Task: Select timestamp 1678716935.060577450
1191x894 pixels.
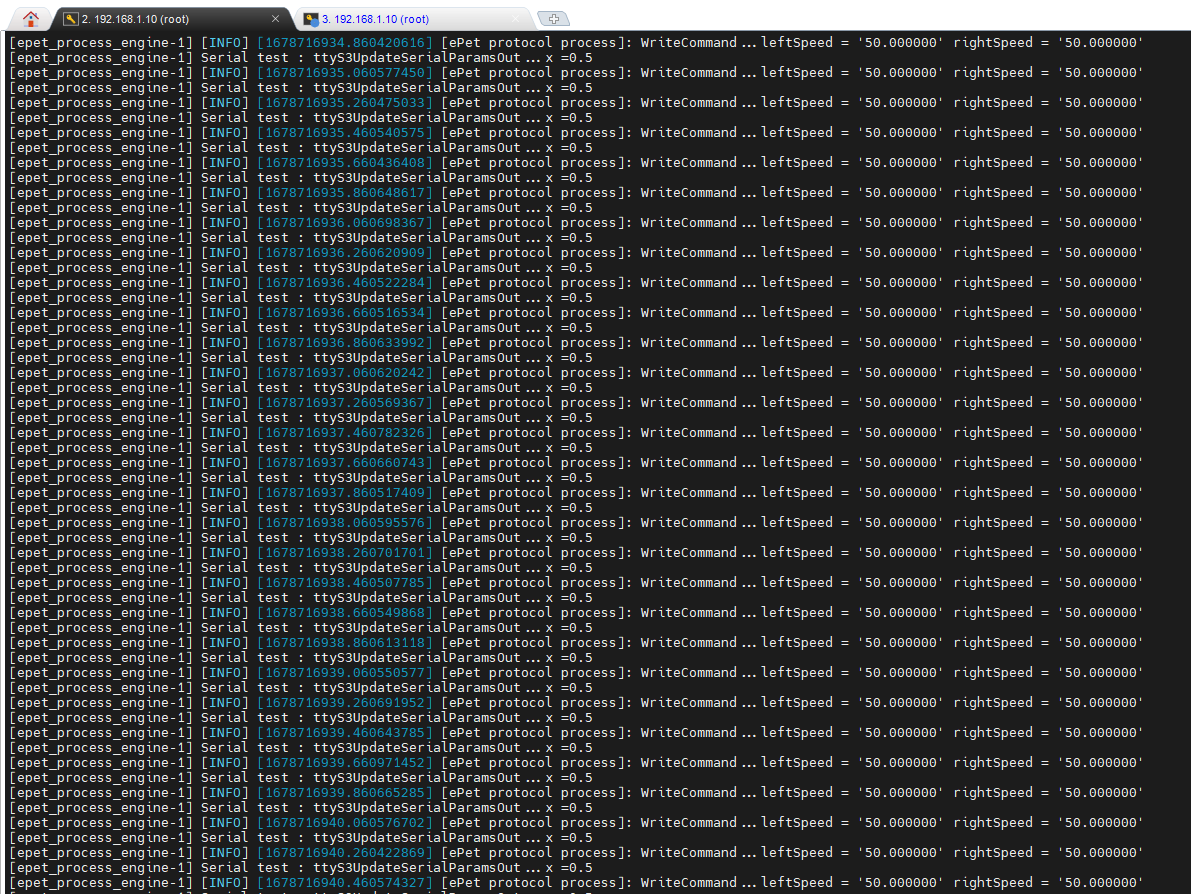Action: [345, 73]
